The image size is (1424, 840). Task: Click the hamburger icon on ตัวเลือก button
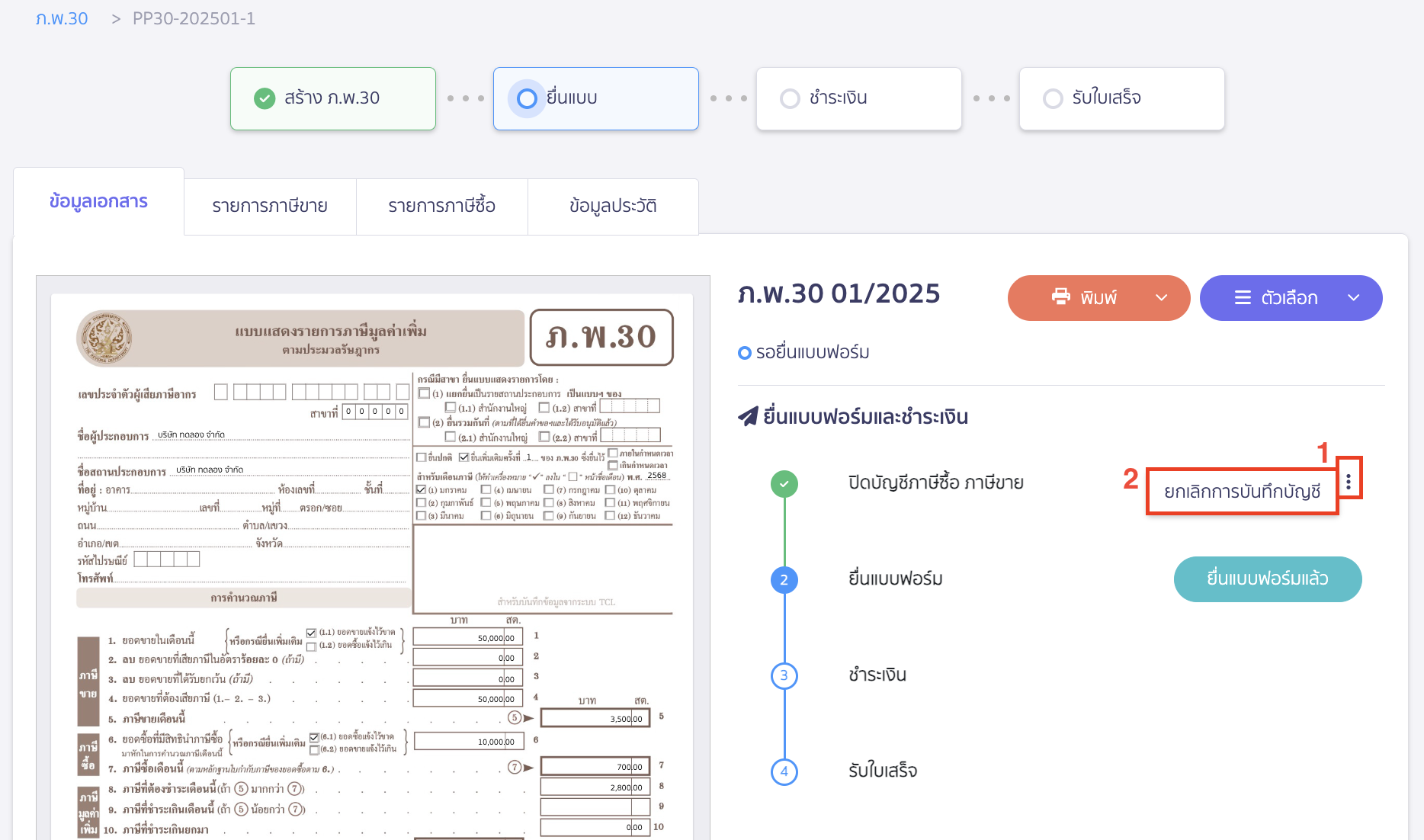click(x=1243, y=297)
